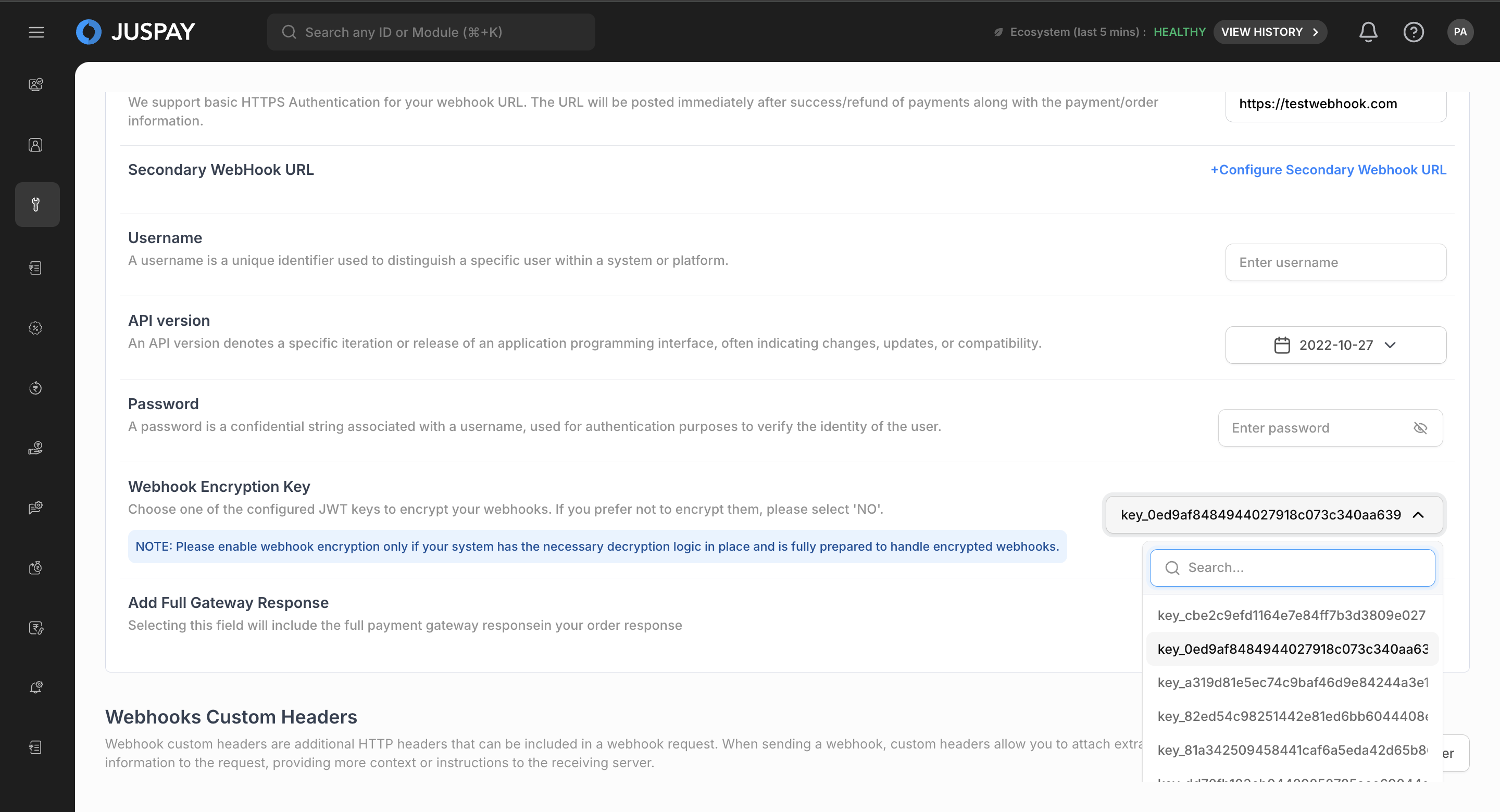Click the Enter username field
The image size is (1500, 812).
click(1335, 262)
